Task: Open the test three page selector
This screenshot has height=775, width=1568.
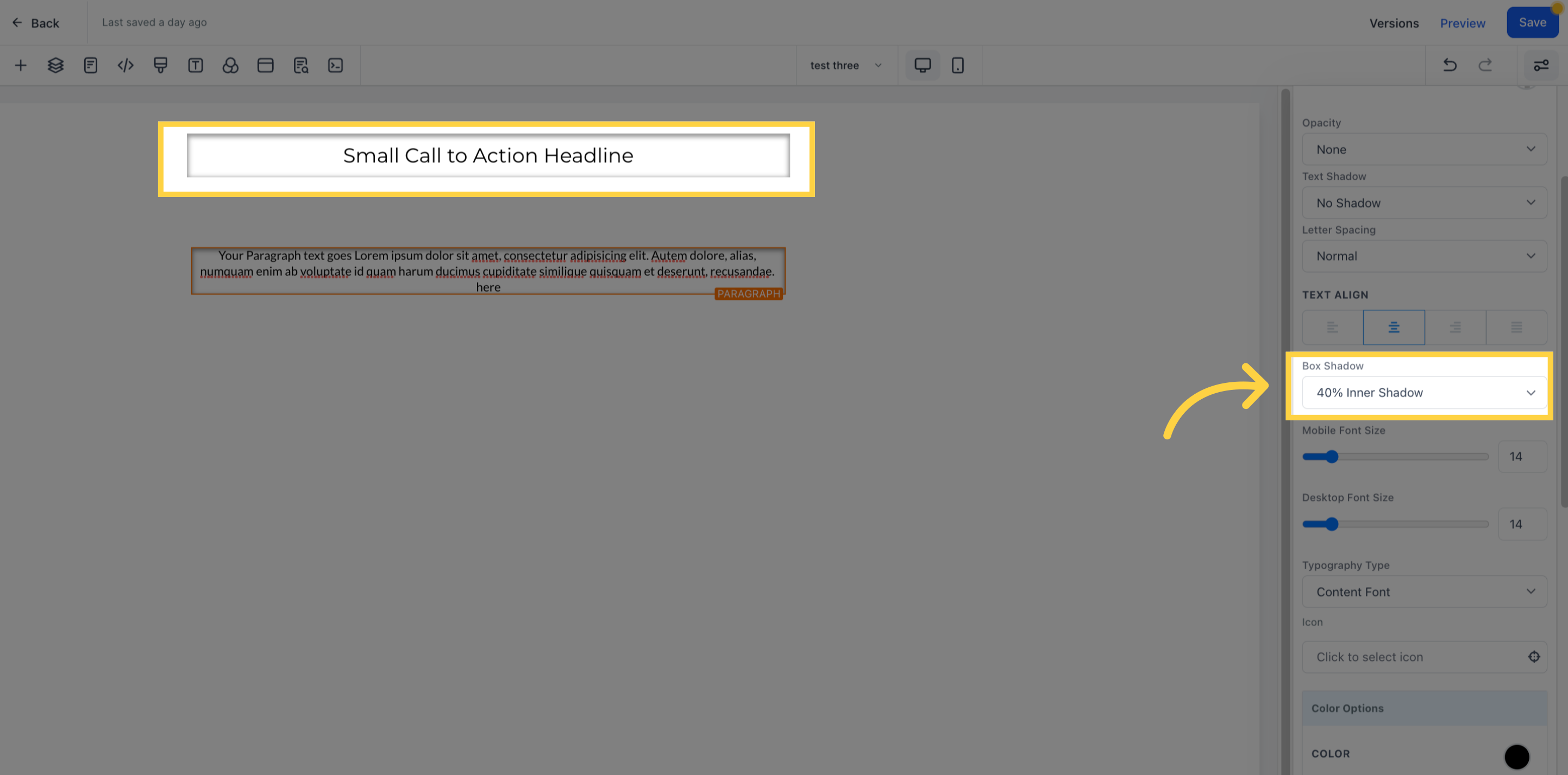Action: (845, 65)
